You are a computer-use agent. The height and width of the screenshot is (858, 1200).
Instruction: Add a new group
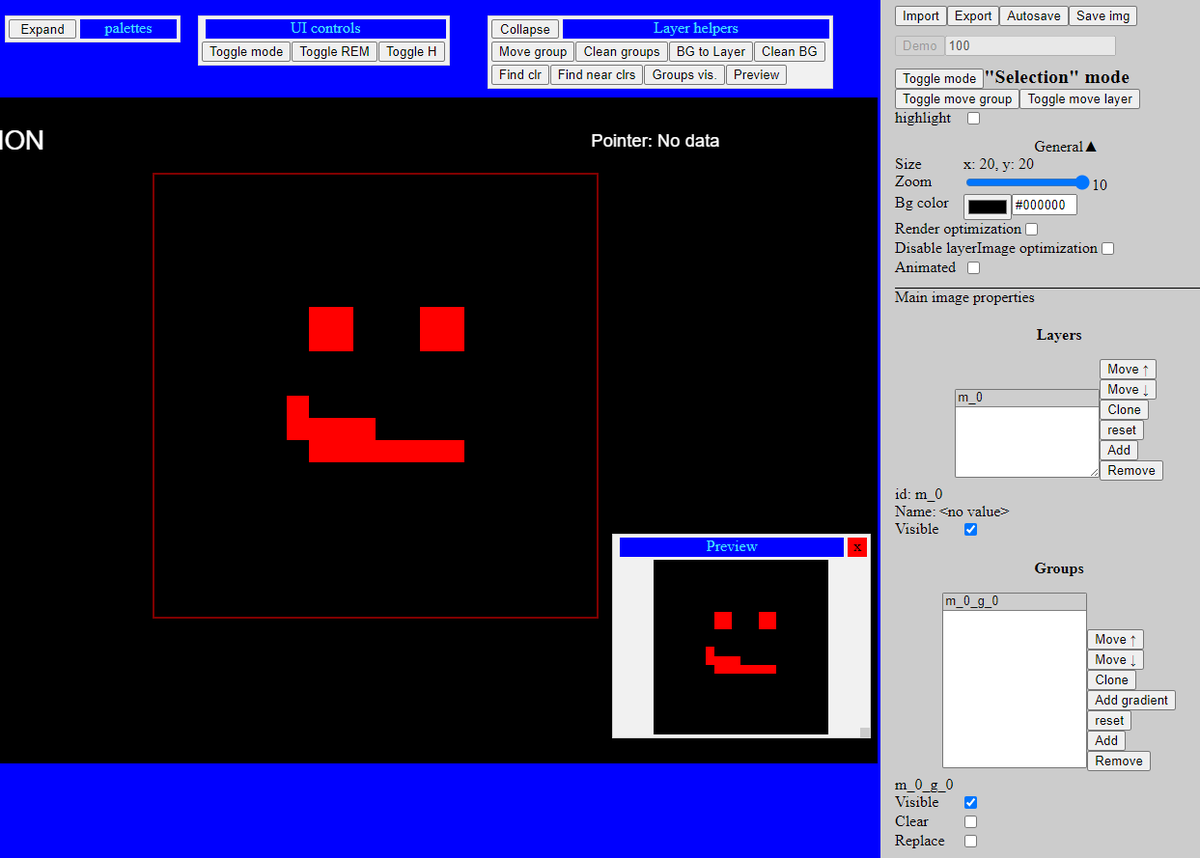click(x=1106, y=741)
